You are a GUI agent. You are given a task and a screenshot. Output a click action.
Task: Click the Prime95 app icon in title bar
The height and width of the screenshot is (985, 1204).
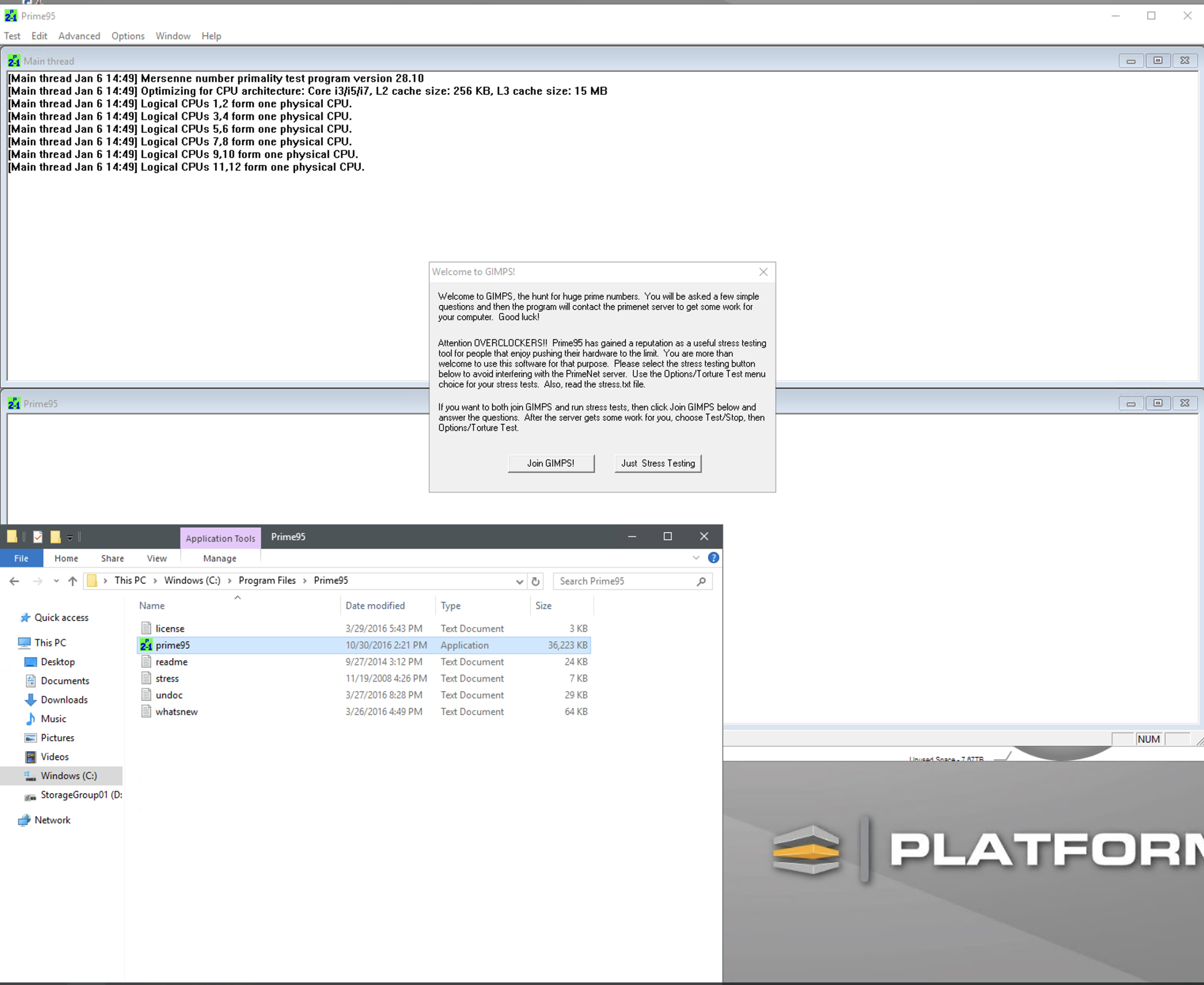(x=11, y=16)
